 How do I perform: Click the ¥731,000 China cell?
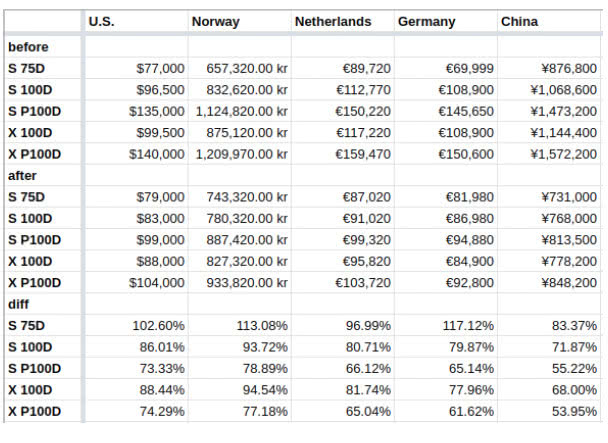[549, 197]
